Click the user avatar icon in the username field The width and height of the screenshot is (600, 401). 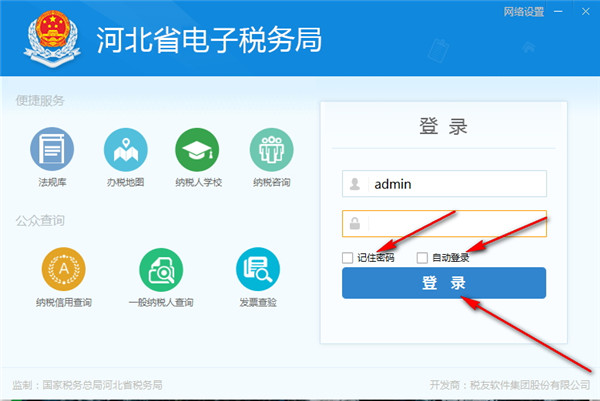pos(355,184)
